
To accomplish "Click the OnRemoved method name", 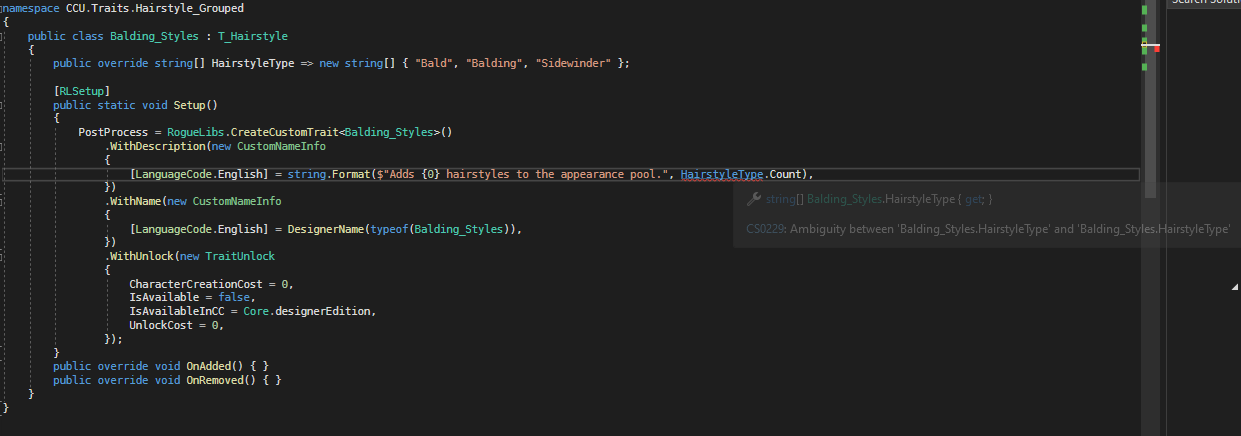I will point(214,380).
